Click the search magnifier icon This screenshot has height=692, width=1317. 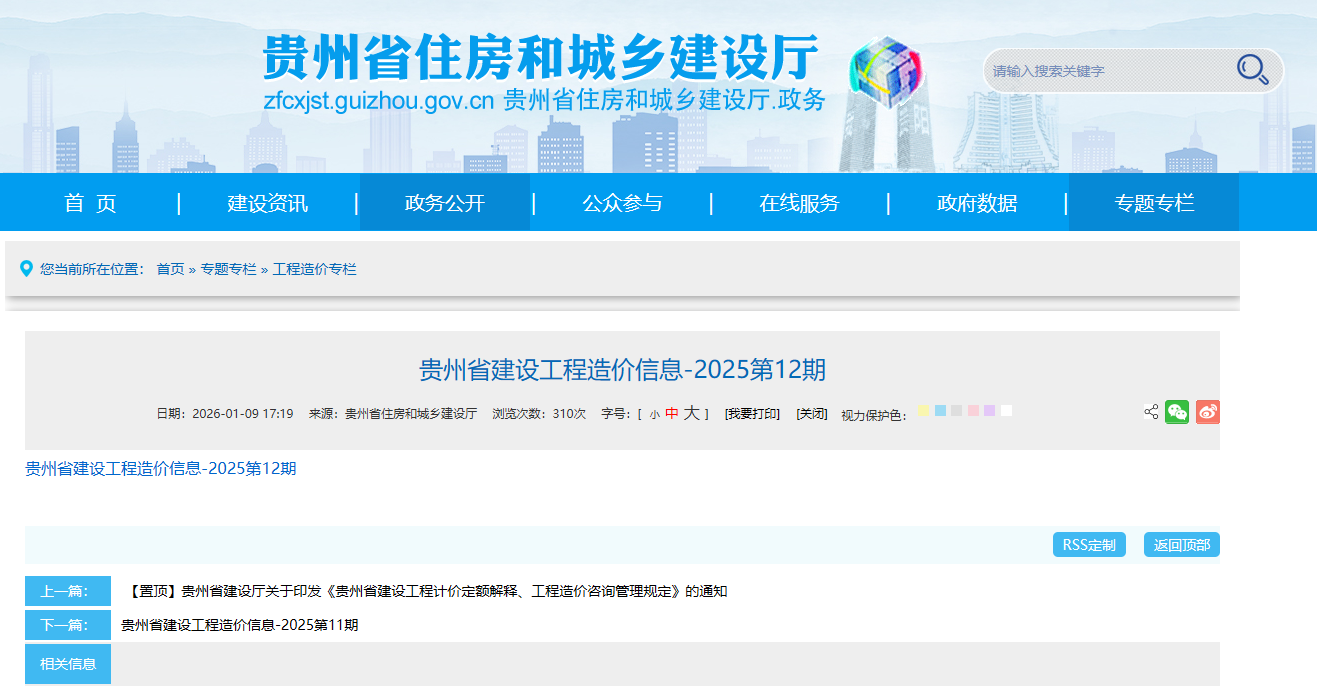[1252, 69]
